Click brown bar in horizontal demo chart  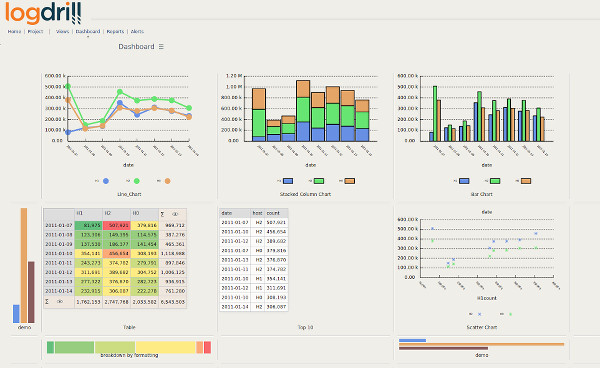pos(443,348)
